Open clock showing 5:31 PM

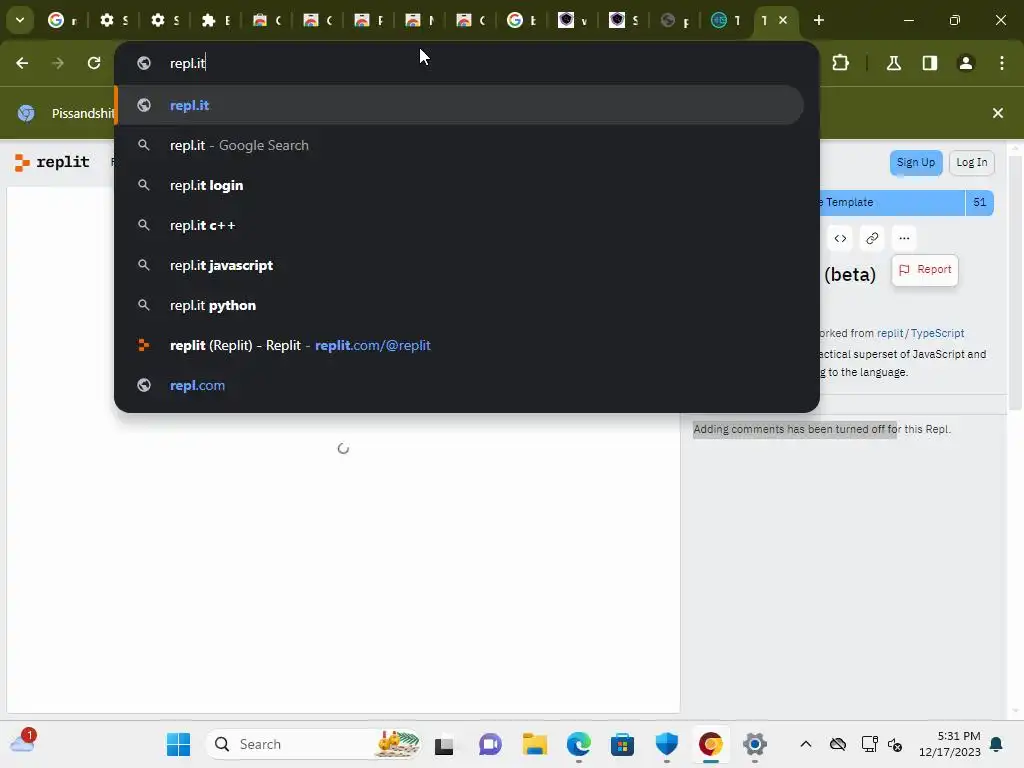950,744
